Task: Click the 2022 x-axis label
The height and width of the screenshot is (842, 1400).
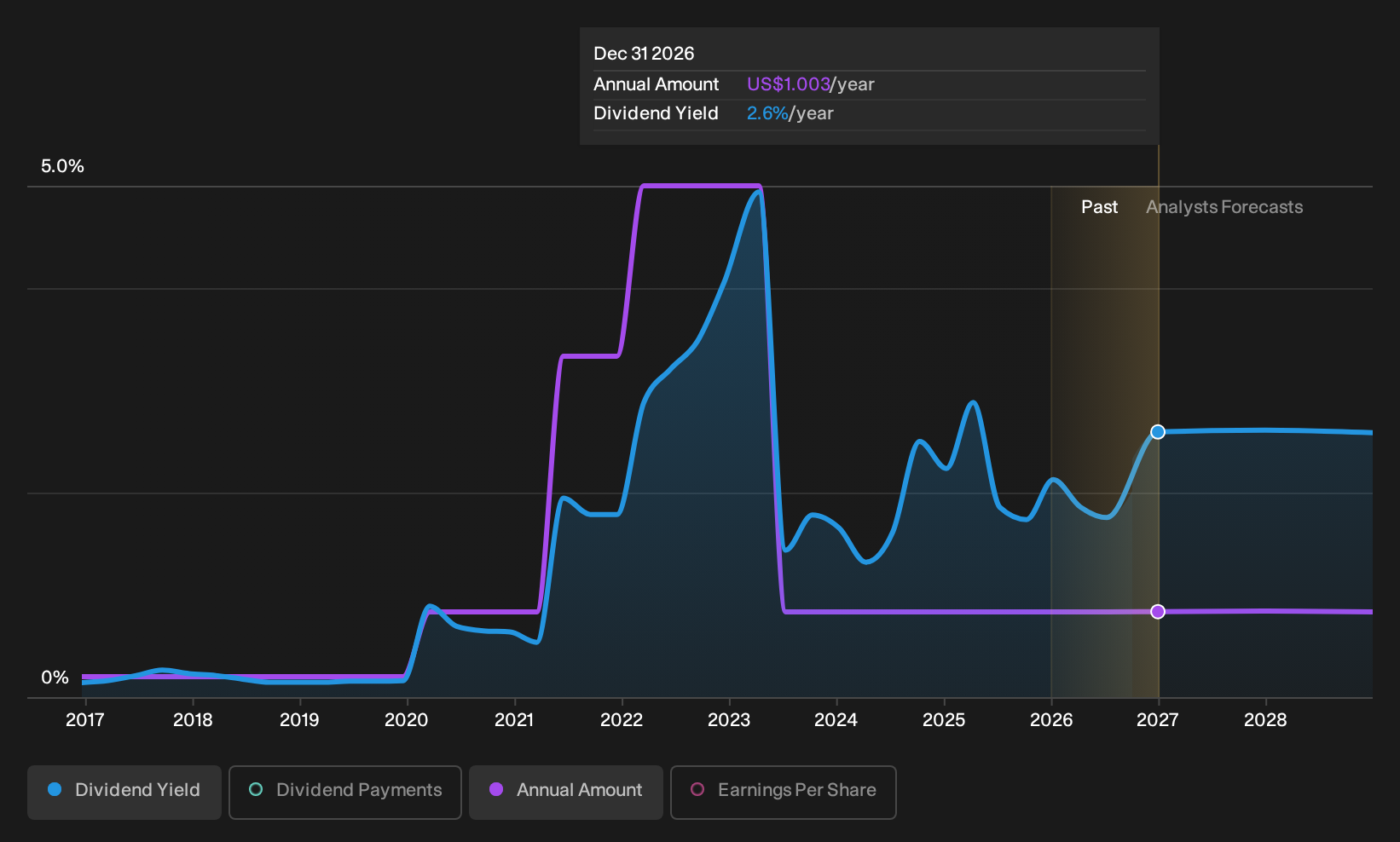Action: pos(622,720)
